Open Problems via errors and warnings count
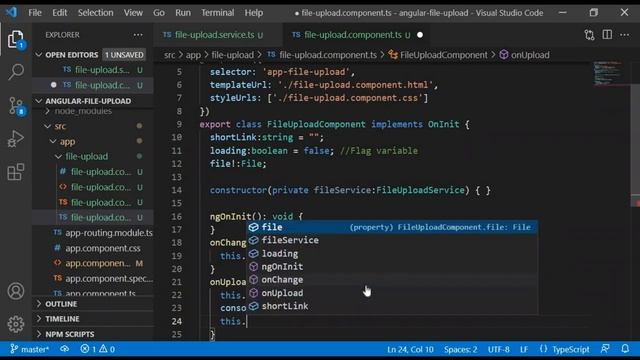640x360 pixels. click(98, 349)
